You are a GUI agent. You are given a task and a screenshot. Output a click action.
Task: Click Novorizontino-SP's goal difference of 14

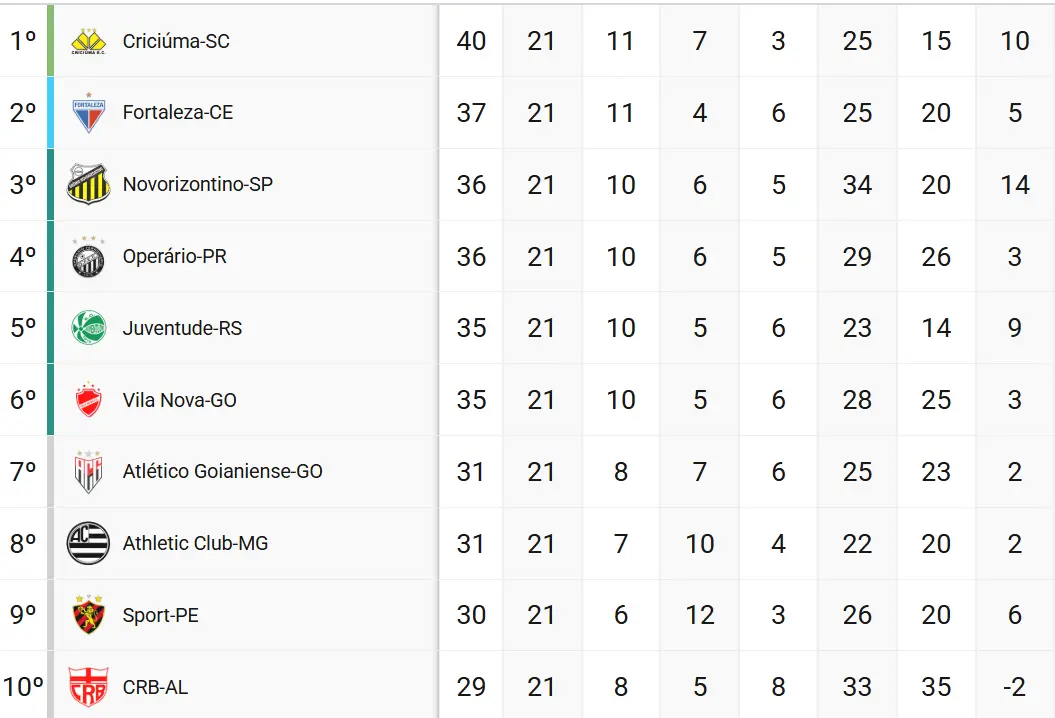(x=1015, y=184)
